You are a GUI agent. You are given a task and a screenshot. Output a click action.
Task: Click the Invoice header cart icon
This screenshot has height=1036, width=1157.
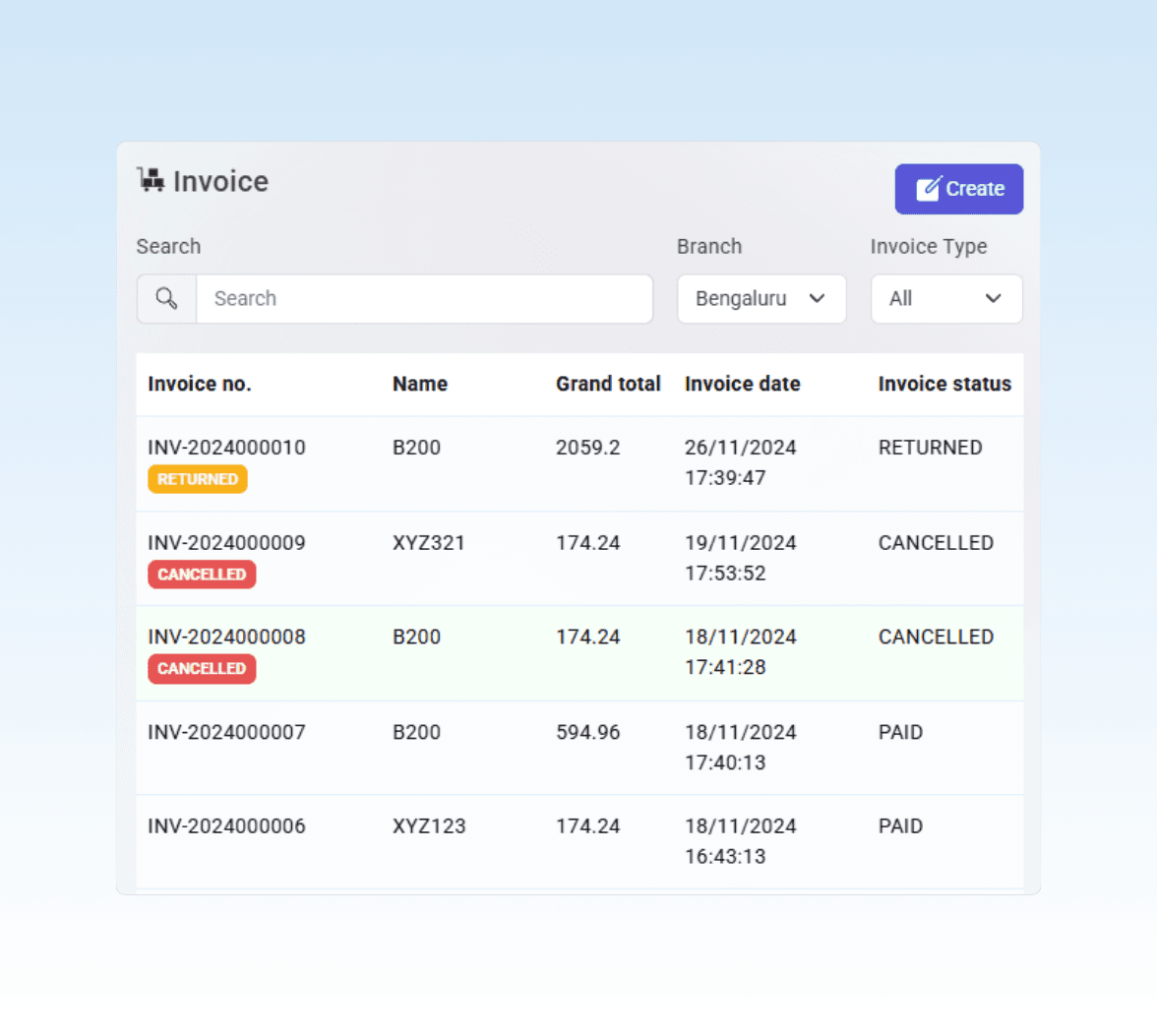coord(151,180)
